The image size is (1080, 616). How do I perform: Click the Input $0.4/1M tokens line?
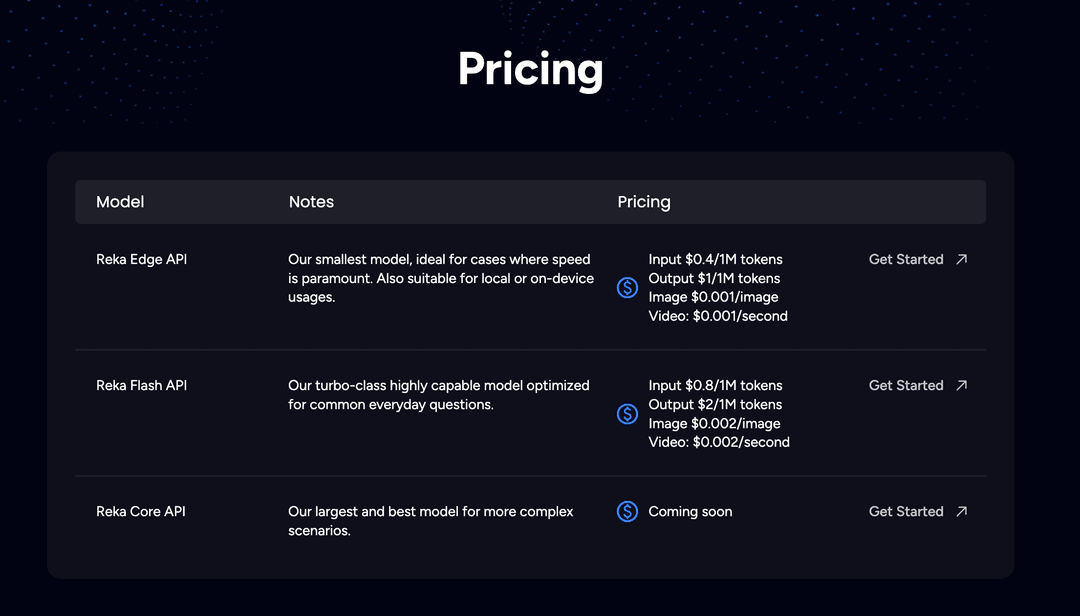click(715, 259)
